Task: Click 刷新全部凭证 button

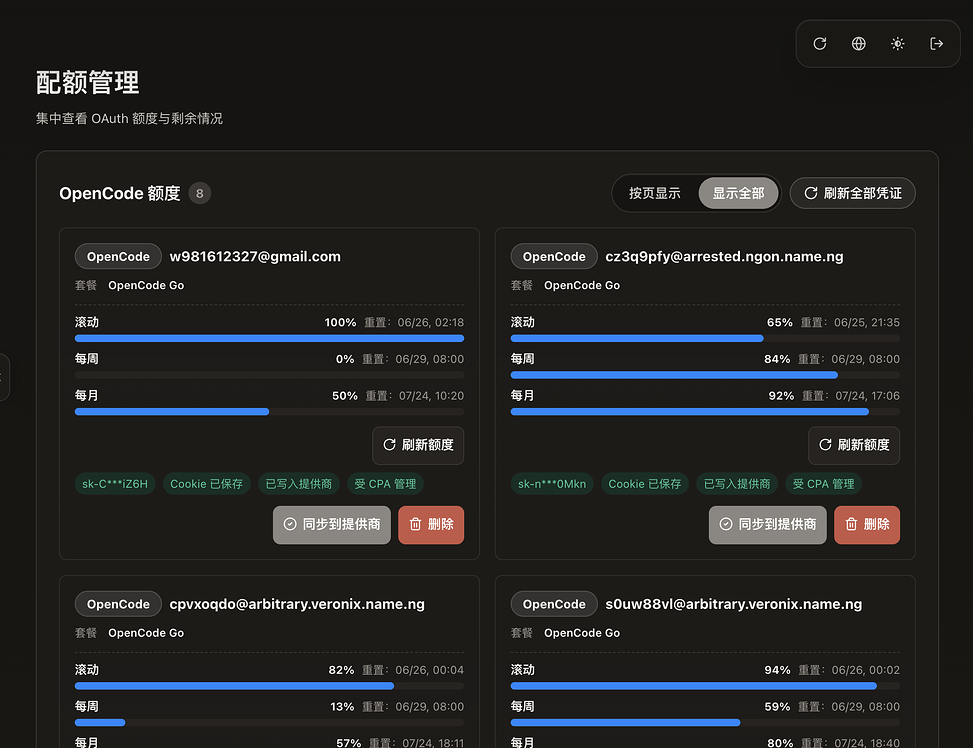Action: (853, 193)
